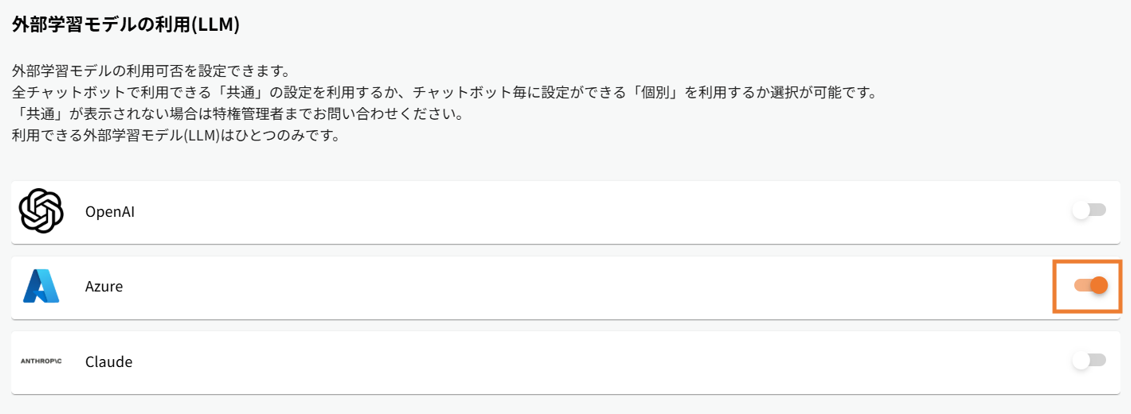Click the 外部学習モデルの利用(LLM) heading
This screenshot has height=414, width=1131.
(x=125, y=24)
